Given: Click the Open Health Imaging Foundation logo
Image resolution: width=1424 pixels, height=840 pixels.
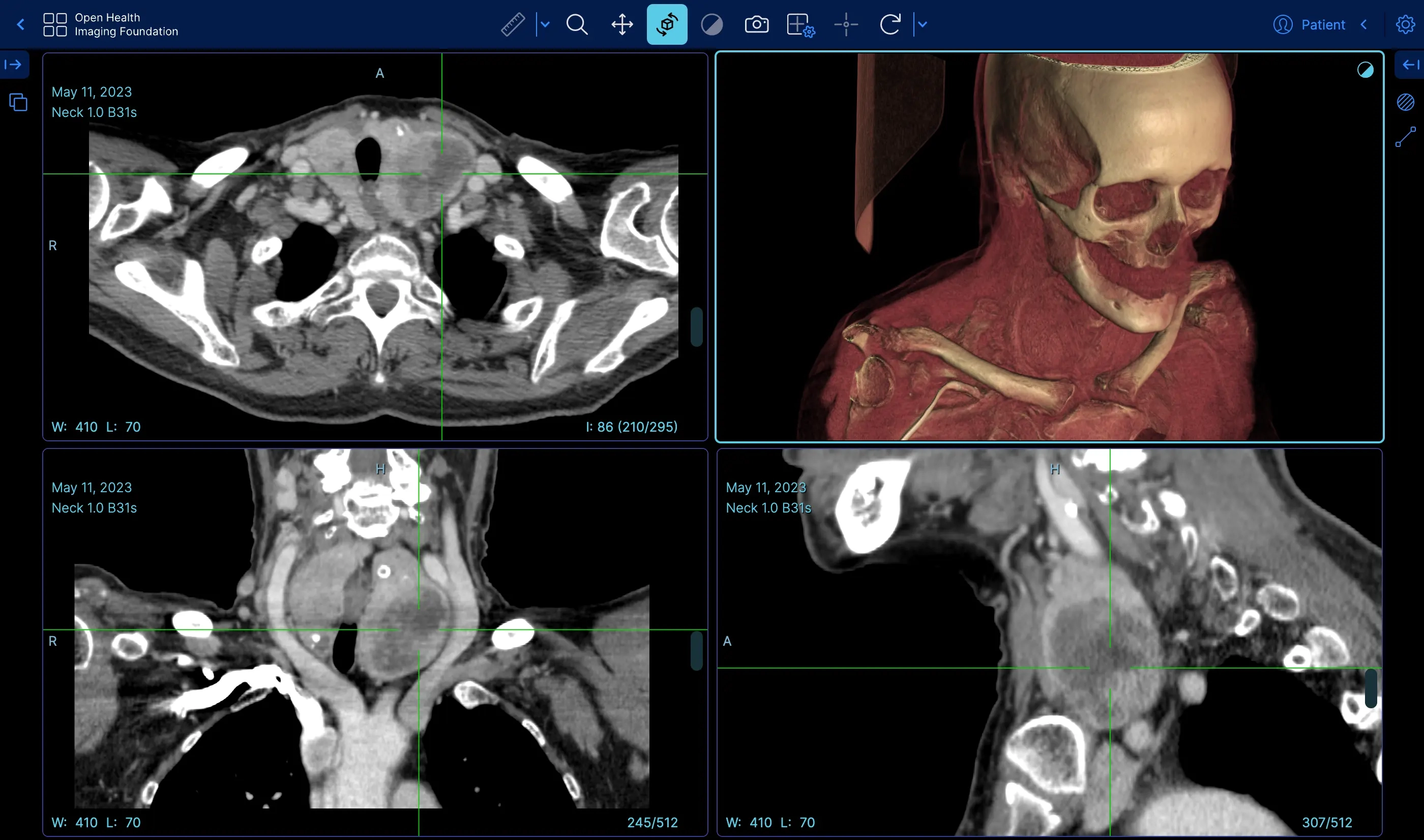Looking at the screenshot, I should 111,24.
